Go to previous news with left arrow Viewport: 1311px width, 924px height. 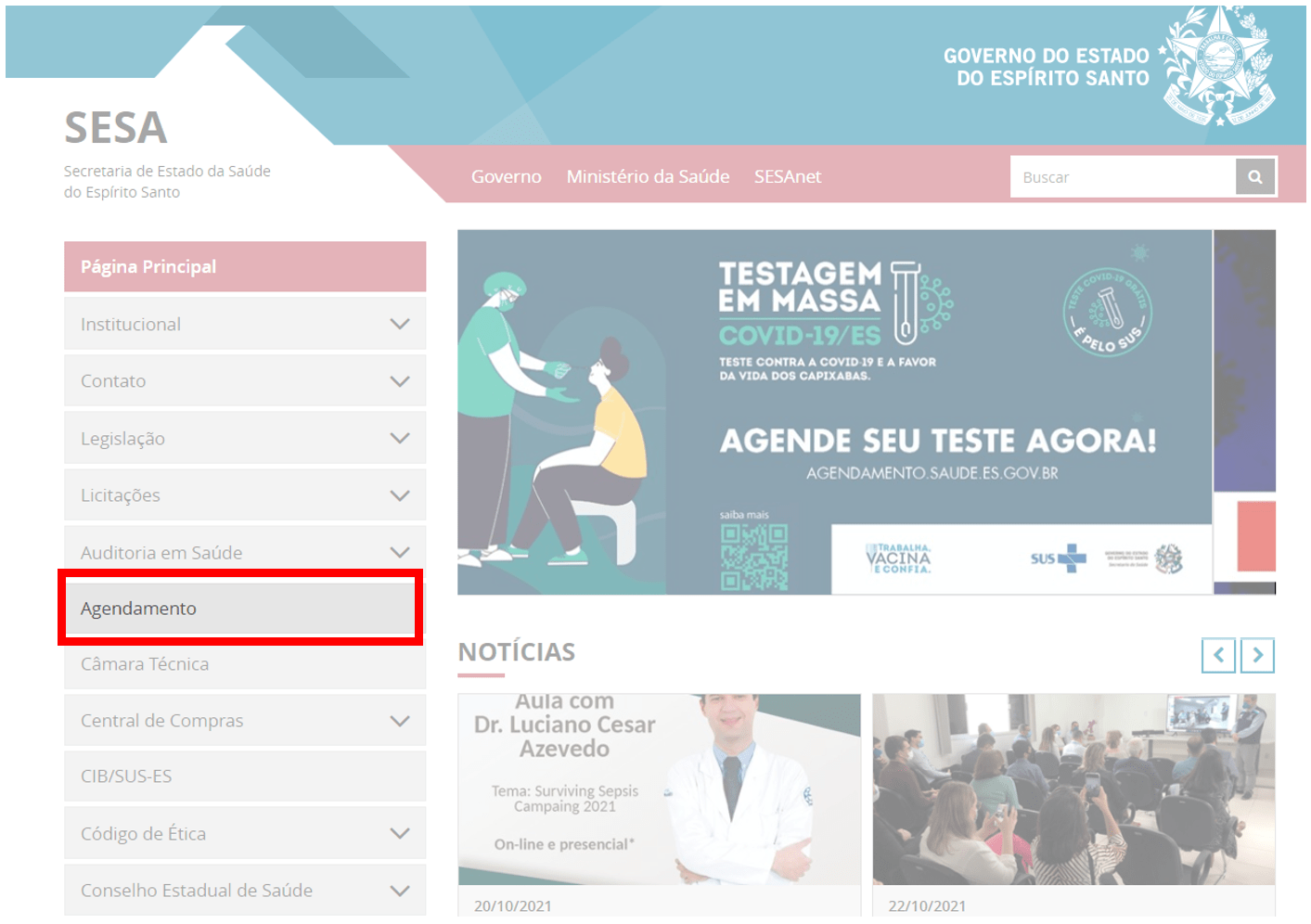pyautogui.click(x=1218, y=655)
